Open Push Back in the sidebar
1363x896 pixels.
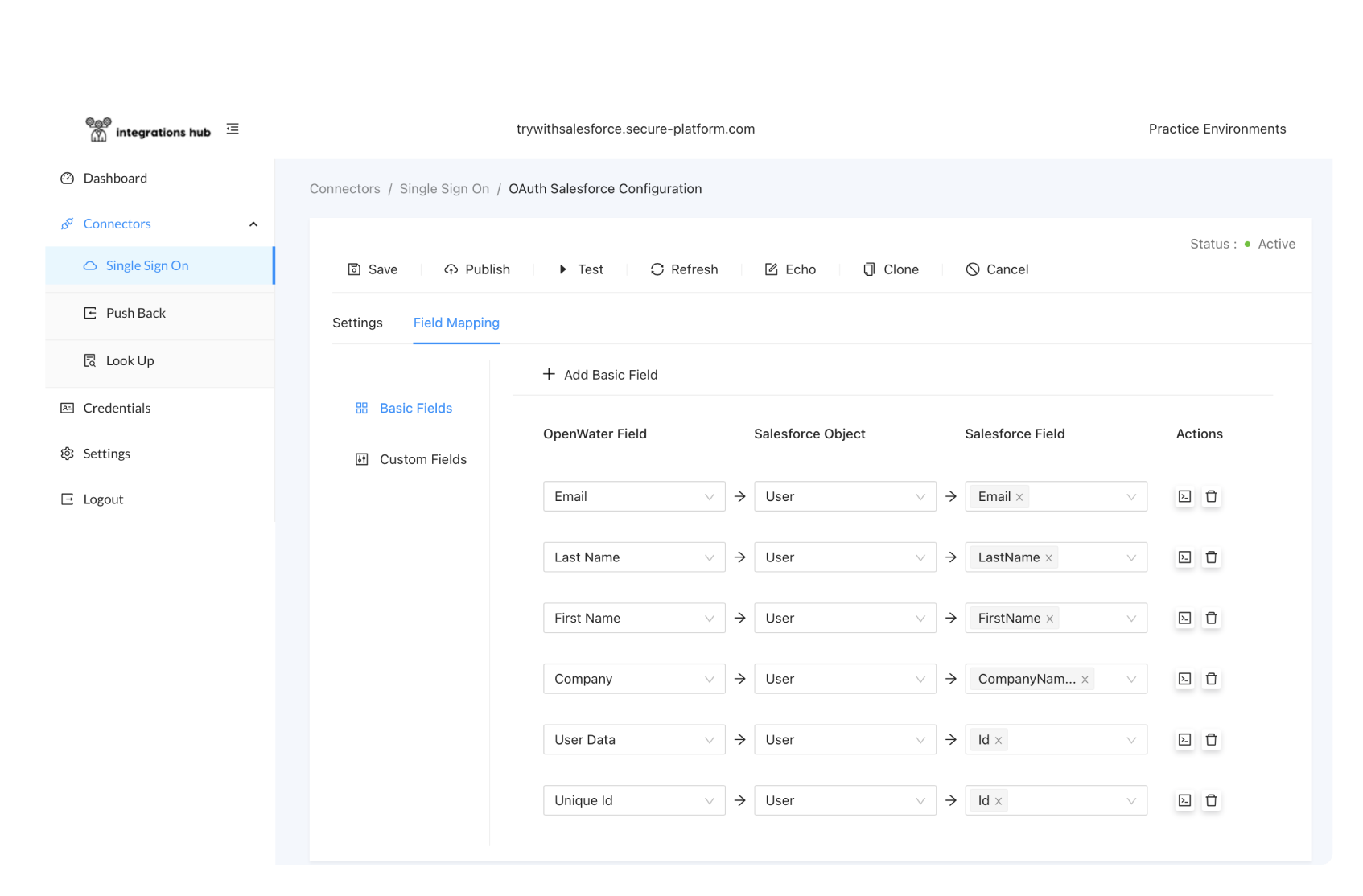(135, 313)
